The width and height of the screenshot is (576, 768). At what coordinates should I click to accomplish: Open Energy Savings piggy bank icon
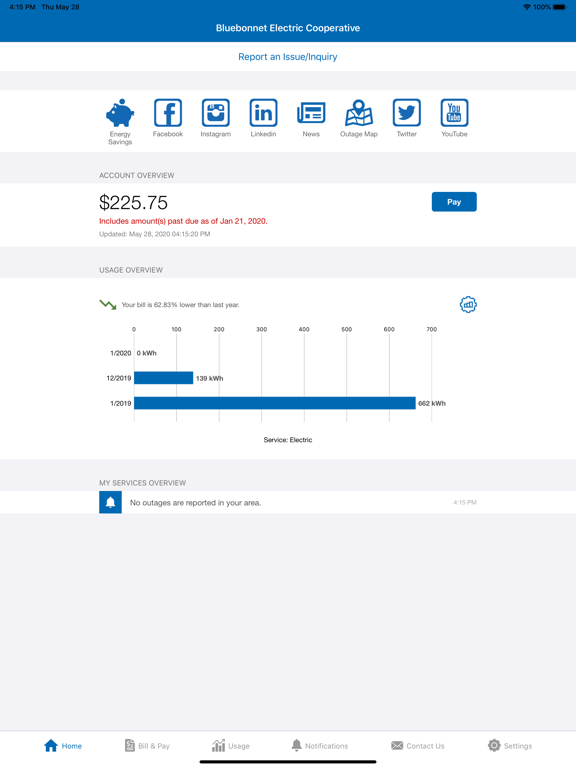point(120,113)
